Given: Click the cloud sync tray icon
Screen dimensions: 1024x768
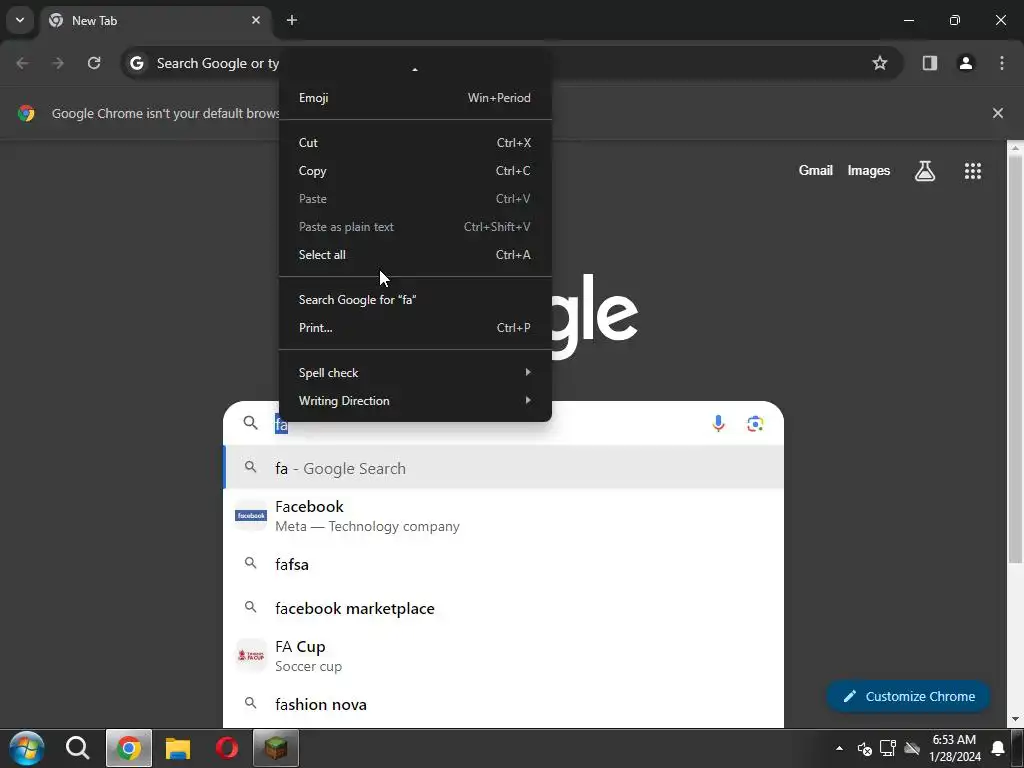Looking at the screenshot, I should point(912,748).
